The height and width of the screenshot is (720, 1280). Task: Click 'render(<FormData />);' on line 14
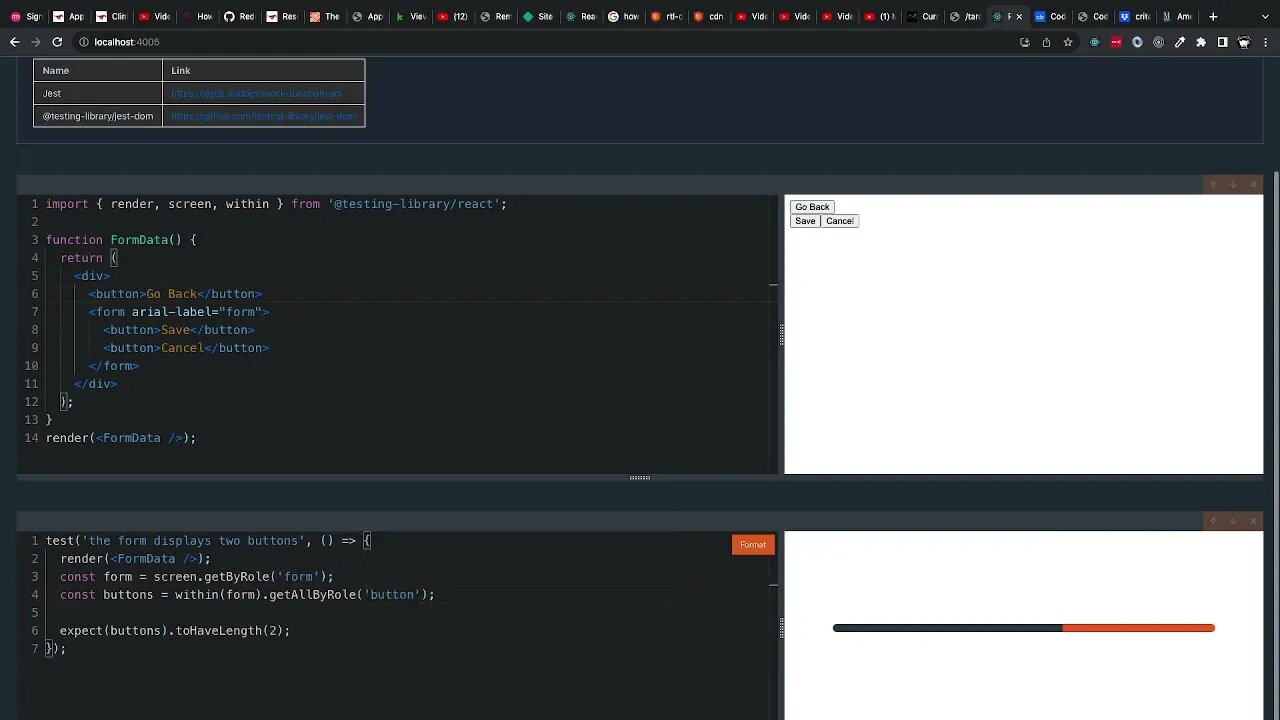[121, 438]
